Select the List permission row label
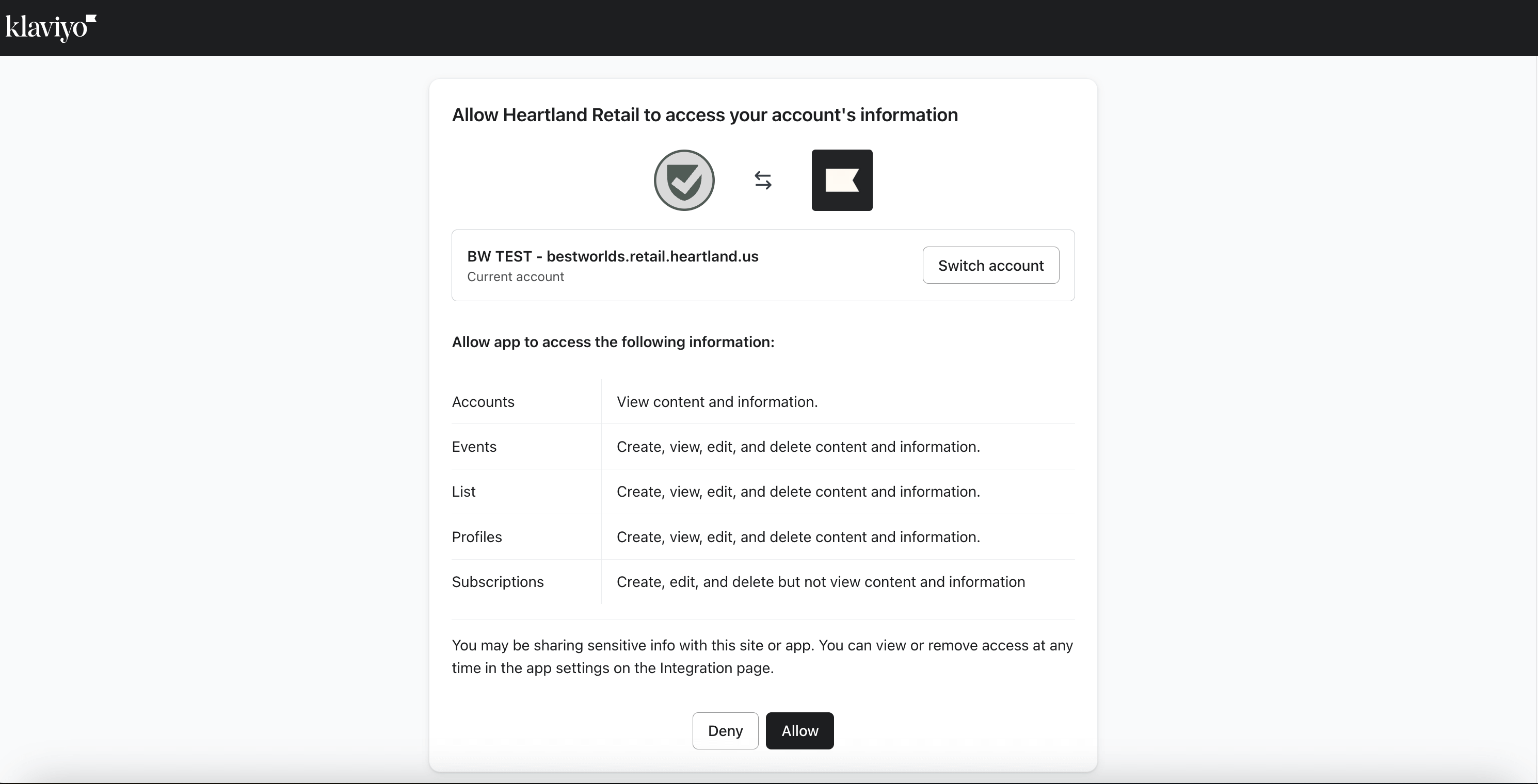Viewport: 1538px width, 784px height. (x=463, y=492)
